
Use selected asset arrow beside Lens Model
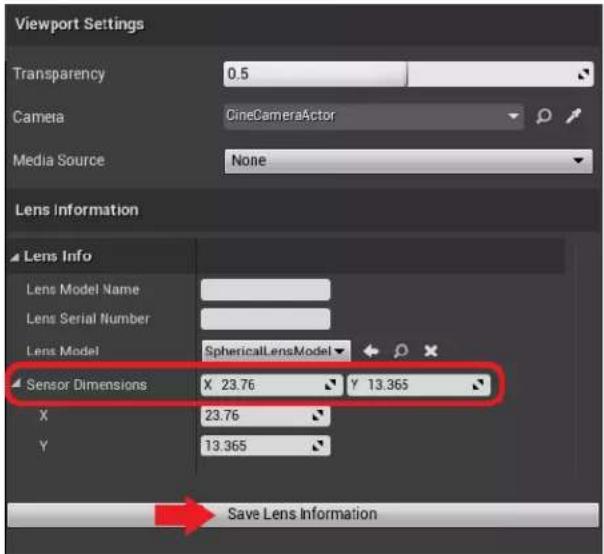[371, 351]
